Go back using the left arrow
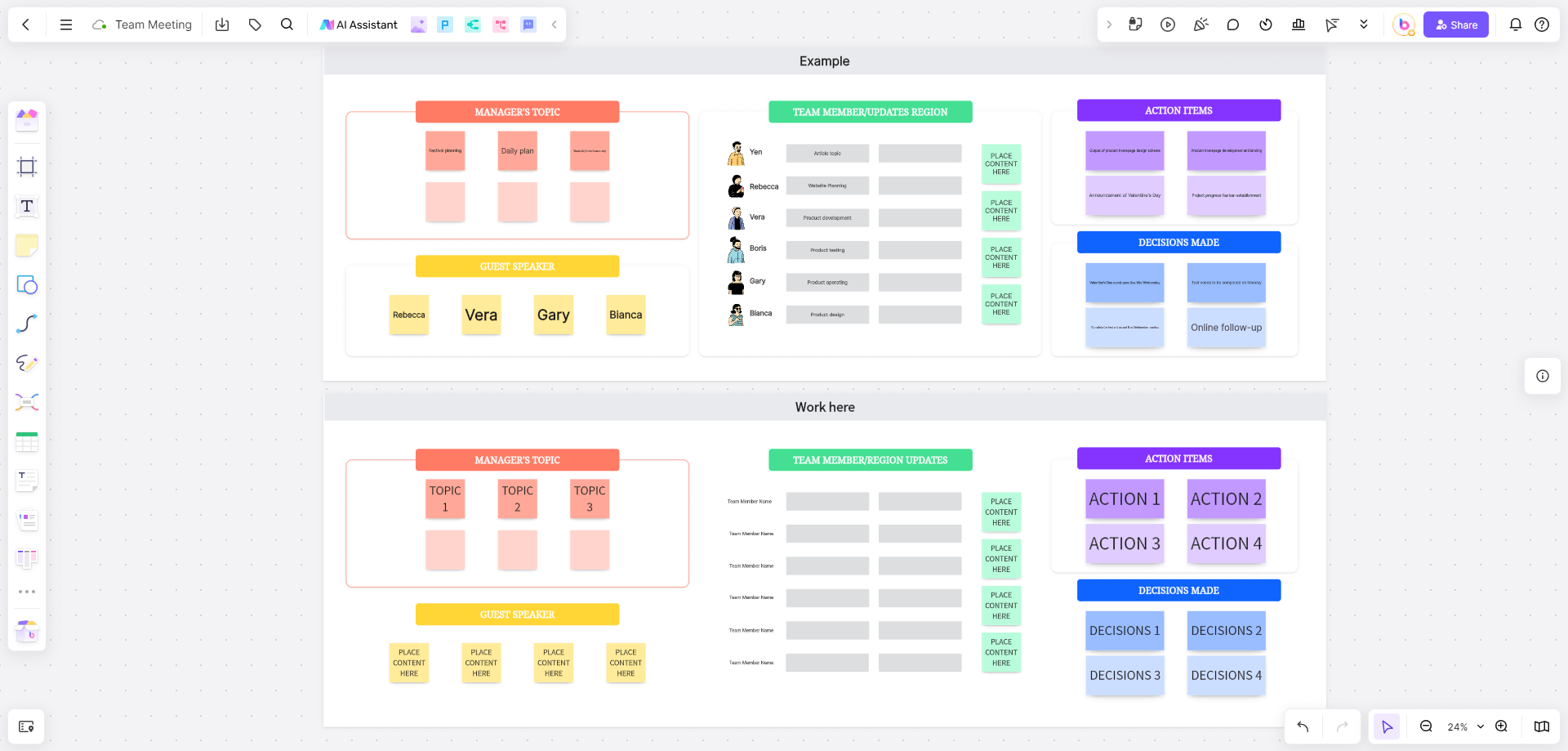This screenshot has height=751, width=1568. [26, 25]
